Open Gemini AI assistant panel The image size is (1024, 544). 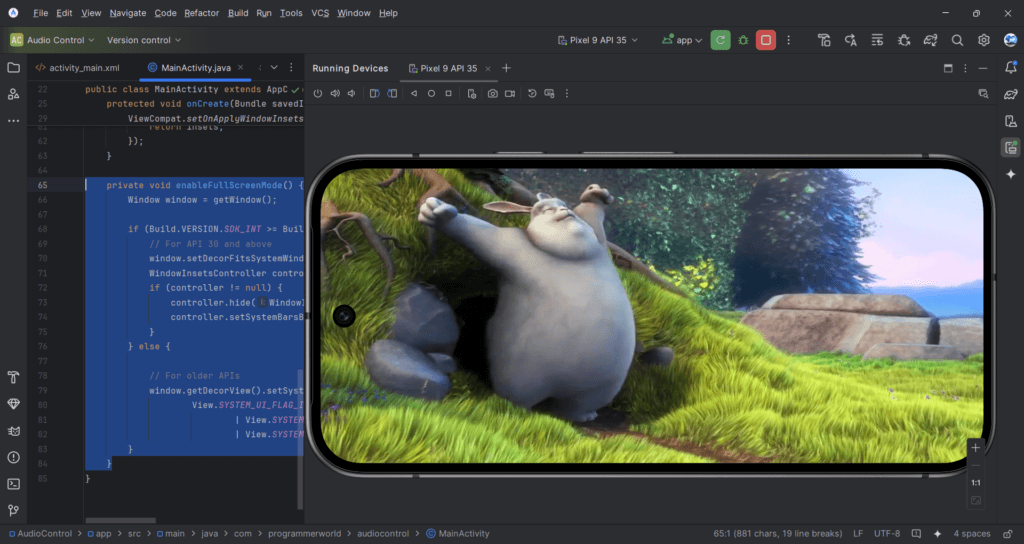[x=1011, y=174]
